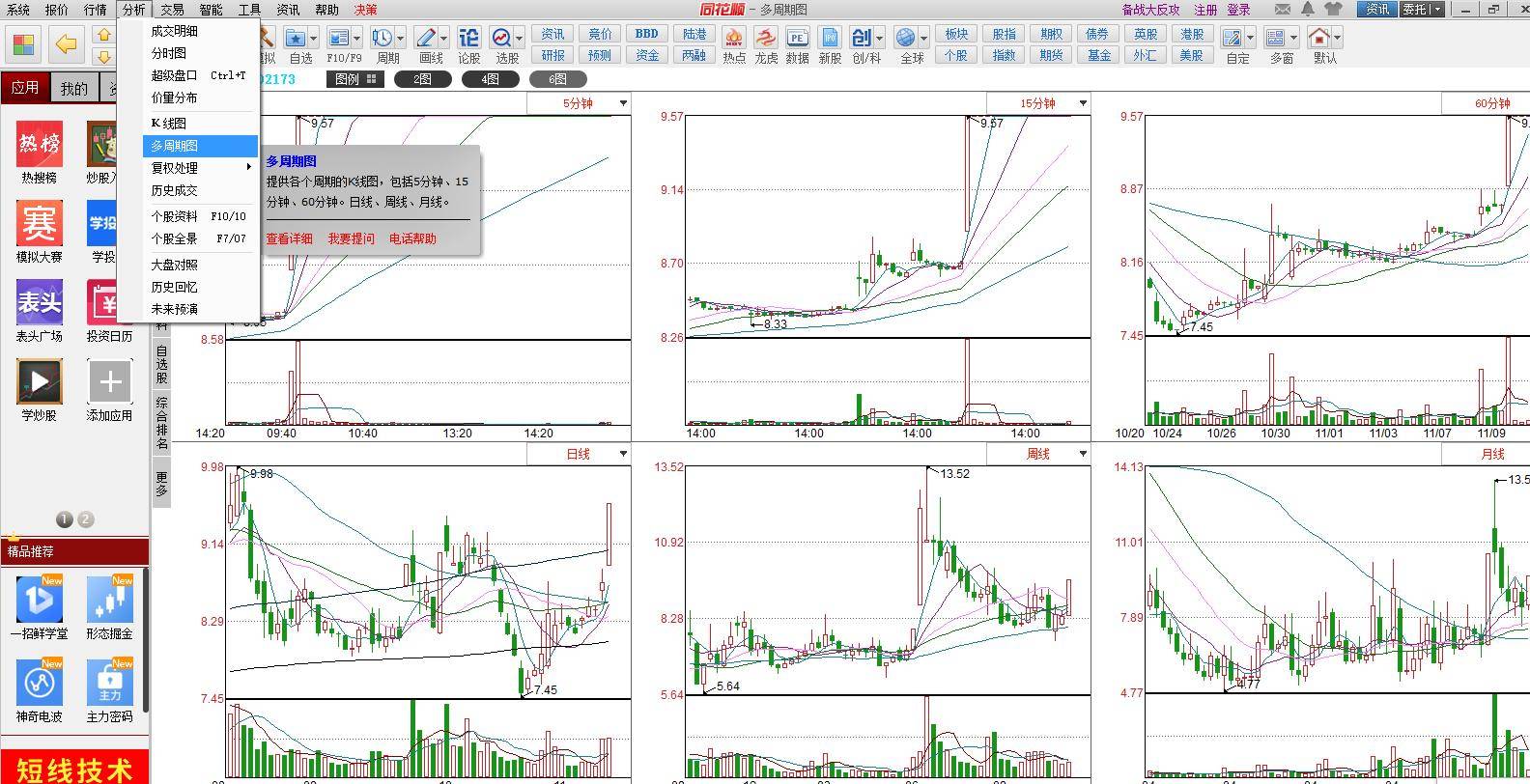Expand the 日线 period dropdown

[623, 454]
